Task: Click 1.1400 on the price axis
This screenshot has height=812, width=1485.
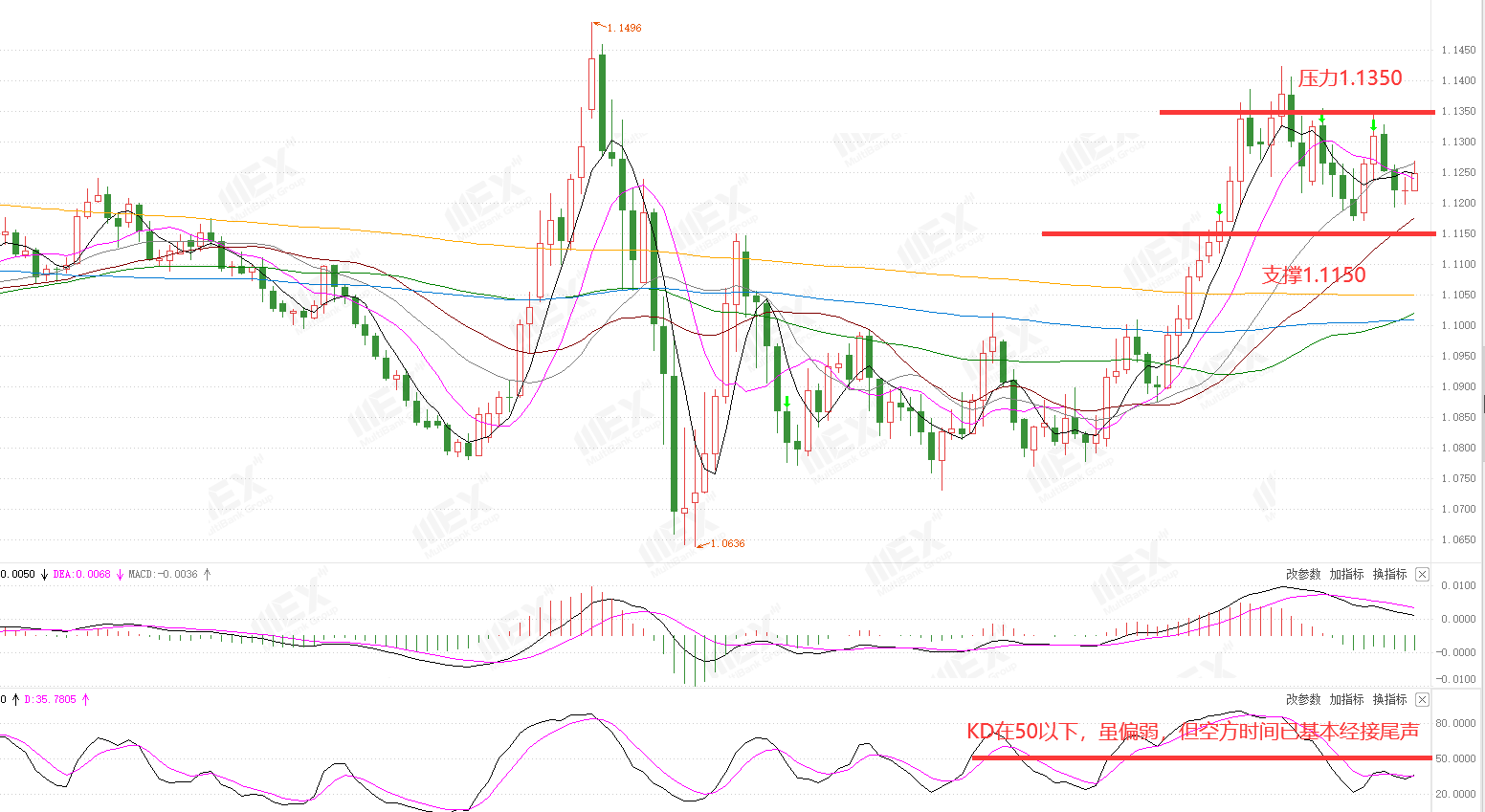Action: point(1458,81)
